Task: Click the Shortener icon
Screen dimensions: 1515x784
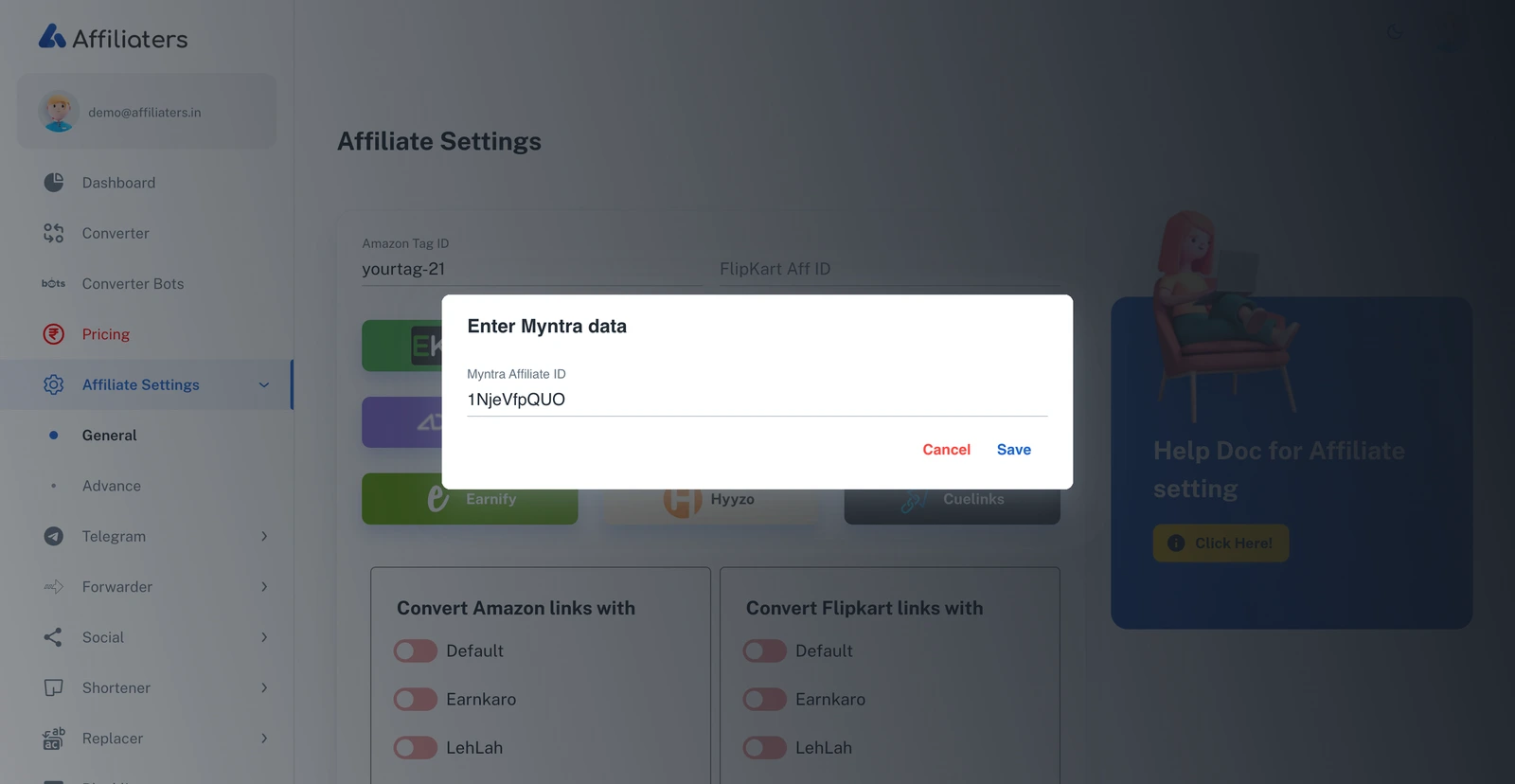Action: click(54, 687)
